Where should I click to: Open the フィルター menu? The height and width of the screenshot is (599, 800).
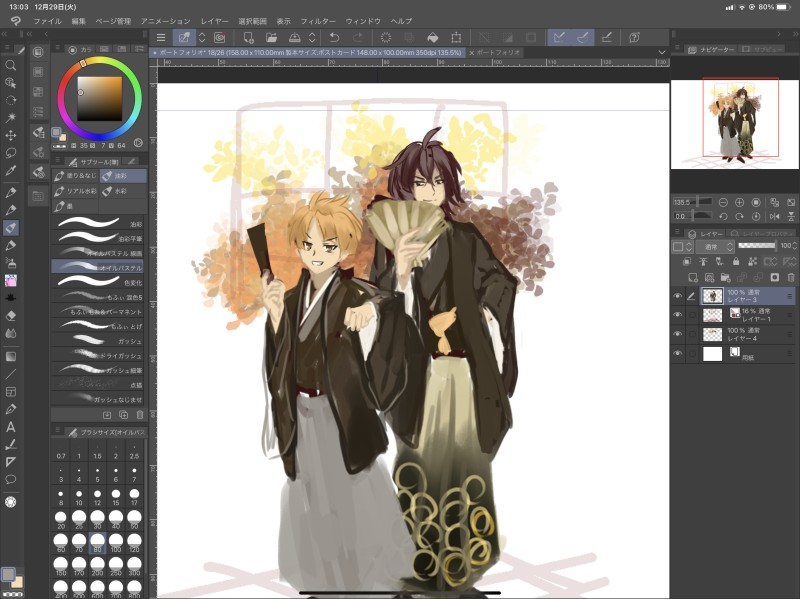[318, 21]
